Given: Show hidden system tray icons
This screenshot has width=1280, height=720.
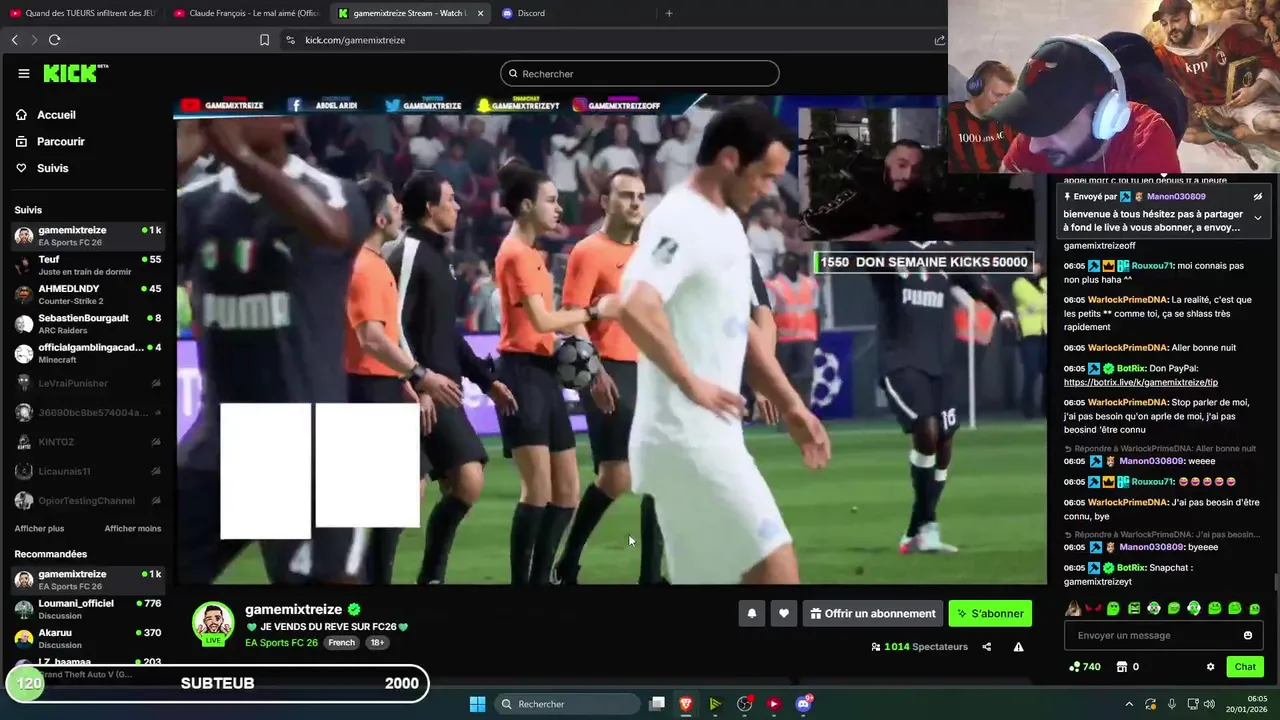Looking at the screenshot, I should (x=1129, y=704).
